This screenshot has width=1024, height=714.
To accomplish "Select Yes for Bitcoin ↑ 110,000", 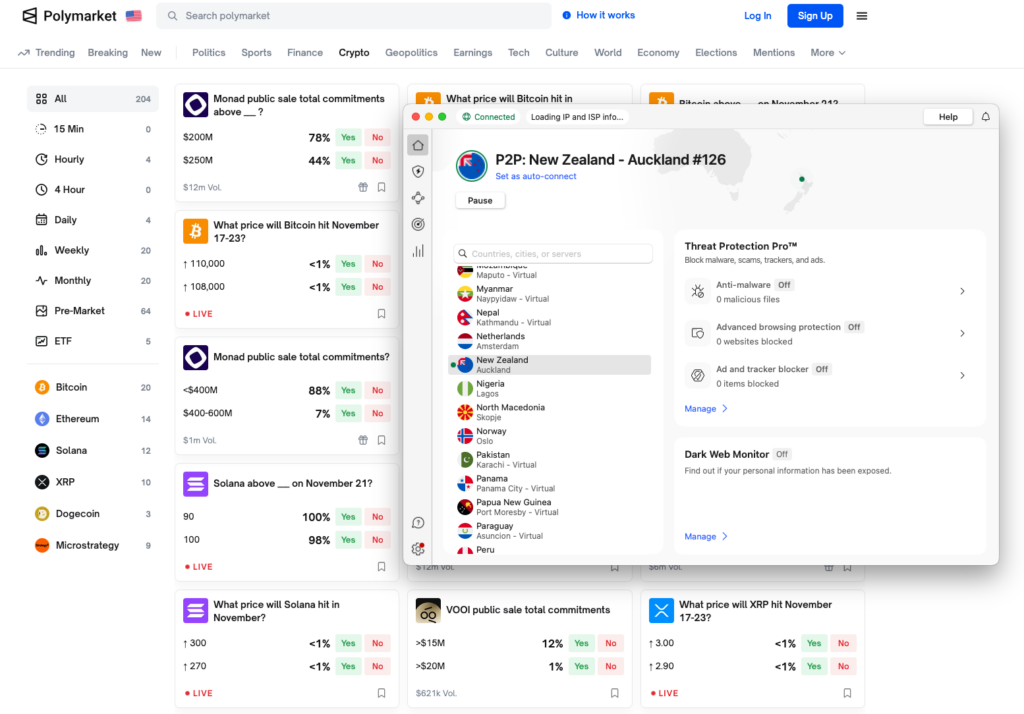I will coord(348,264).
